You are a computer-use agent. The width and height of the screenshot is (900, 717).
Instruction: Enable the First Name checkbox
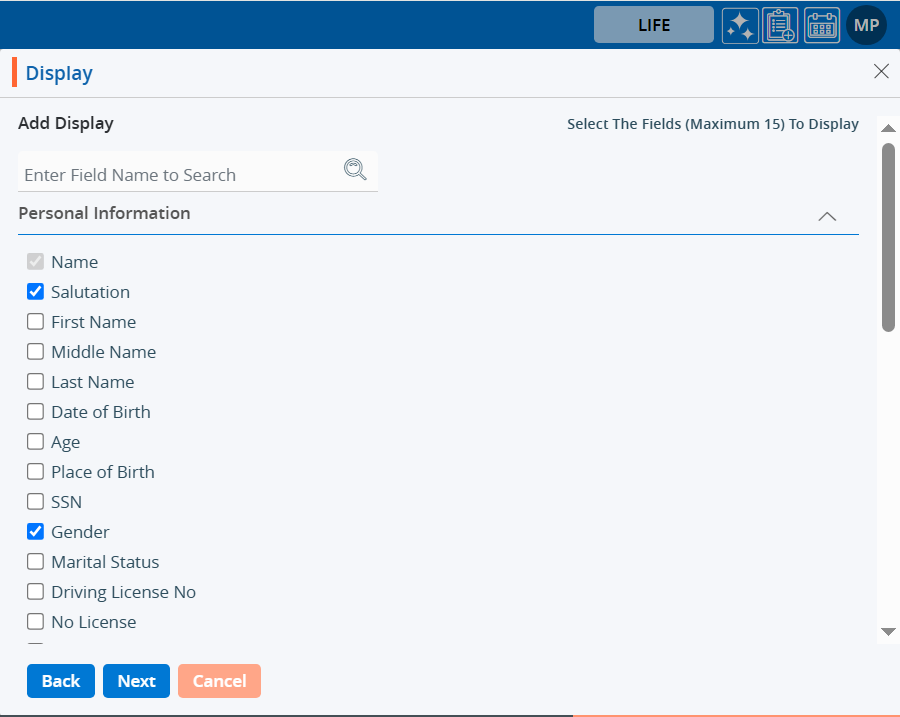[36, 322]
